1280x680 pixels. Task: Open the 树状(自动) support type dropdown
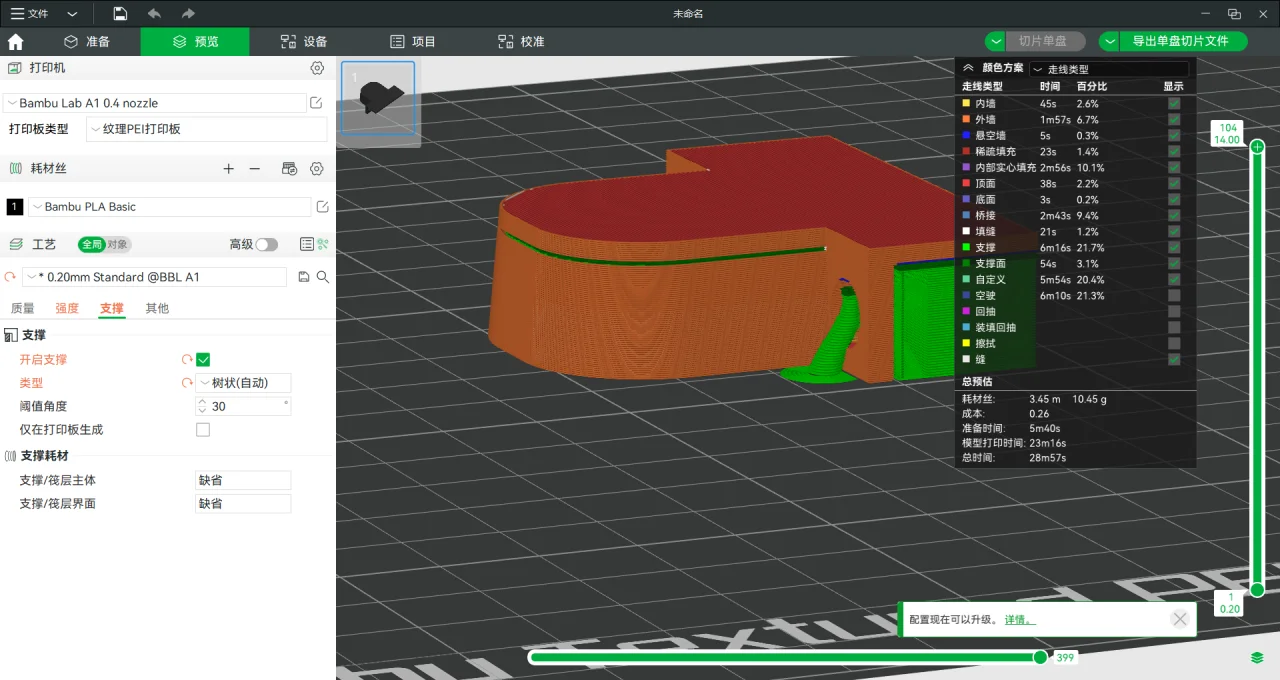pos(244,383)
